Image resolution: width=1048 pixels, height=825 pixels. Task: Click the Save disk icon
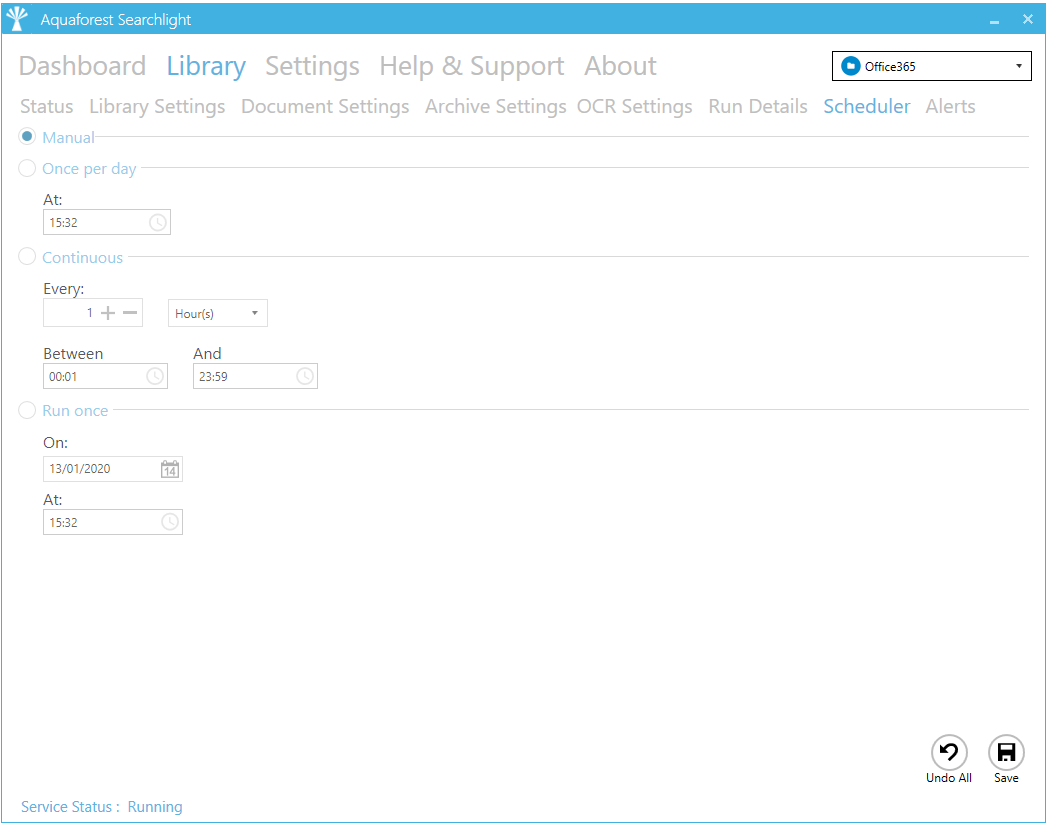click(1006, 752)
